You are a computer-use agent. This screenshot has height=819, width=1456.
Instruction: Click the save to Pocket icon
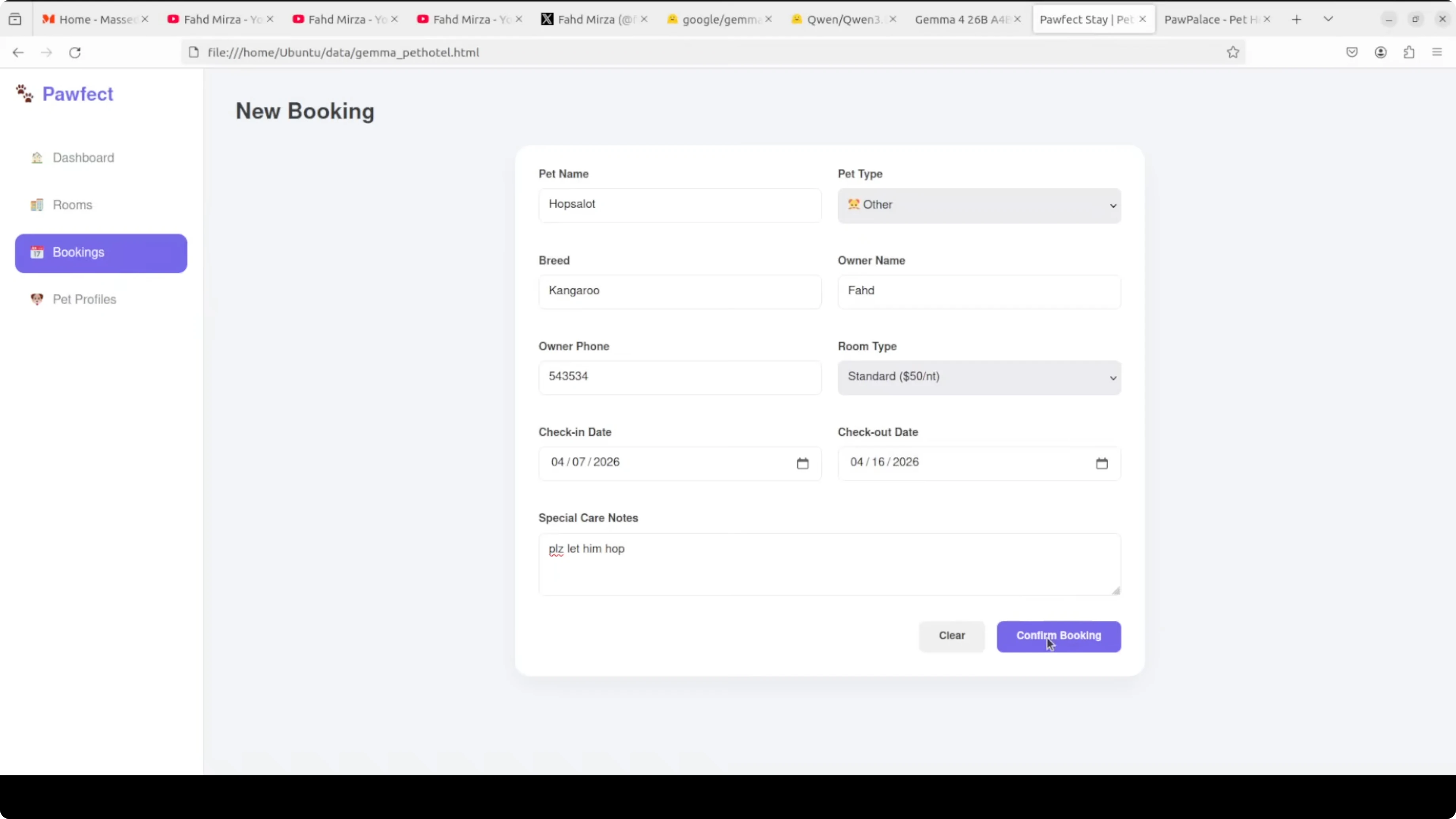1352,53
